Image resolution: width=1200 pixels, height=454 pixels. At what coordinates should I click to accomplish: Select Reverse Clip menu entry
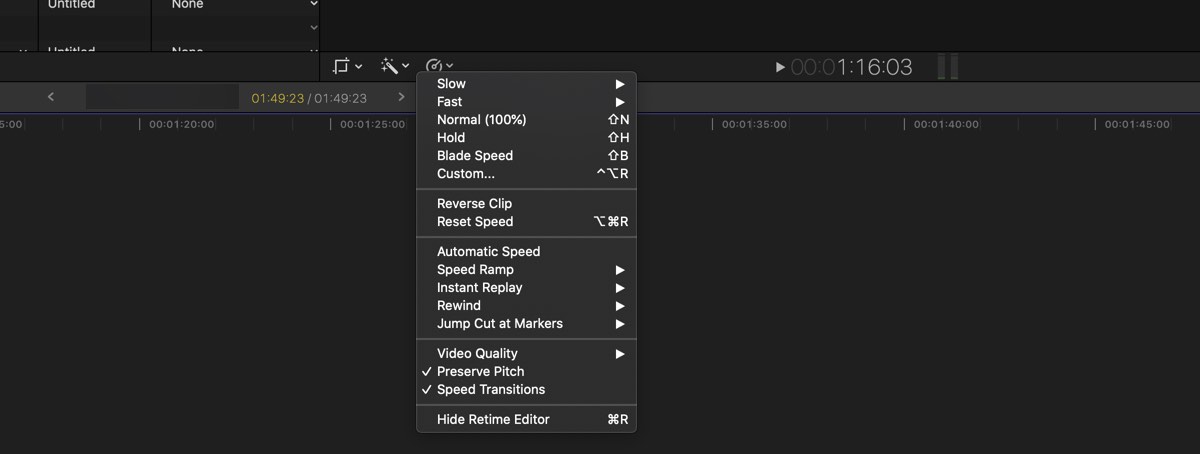tap(526, 203)
